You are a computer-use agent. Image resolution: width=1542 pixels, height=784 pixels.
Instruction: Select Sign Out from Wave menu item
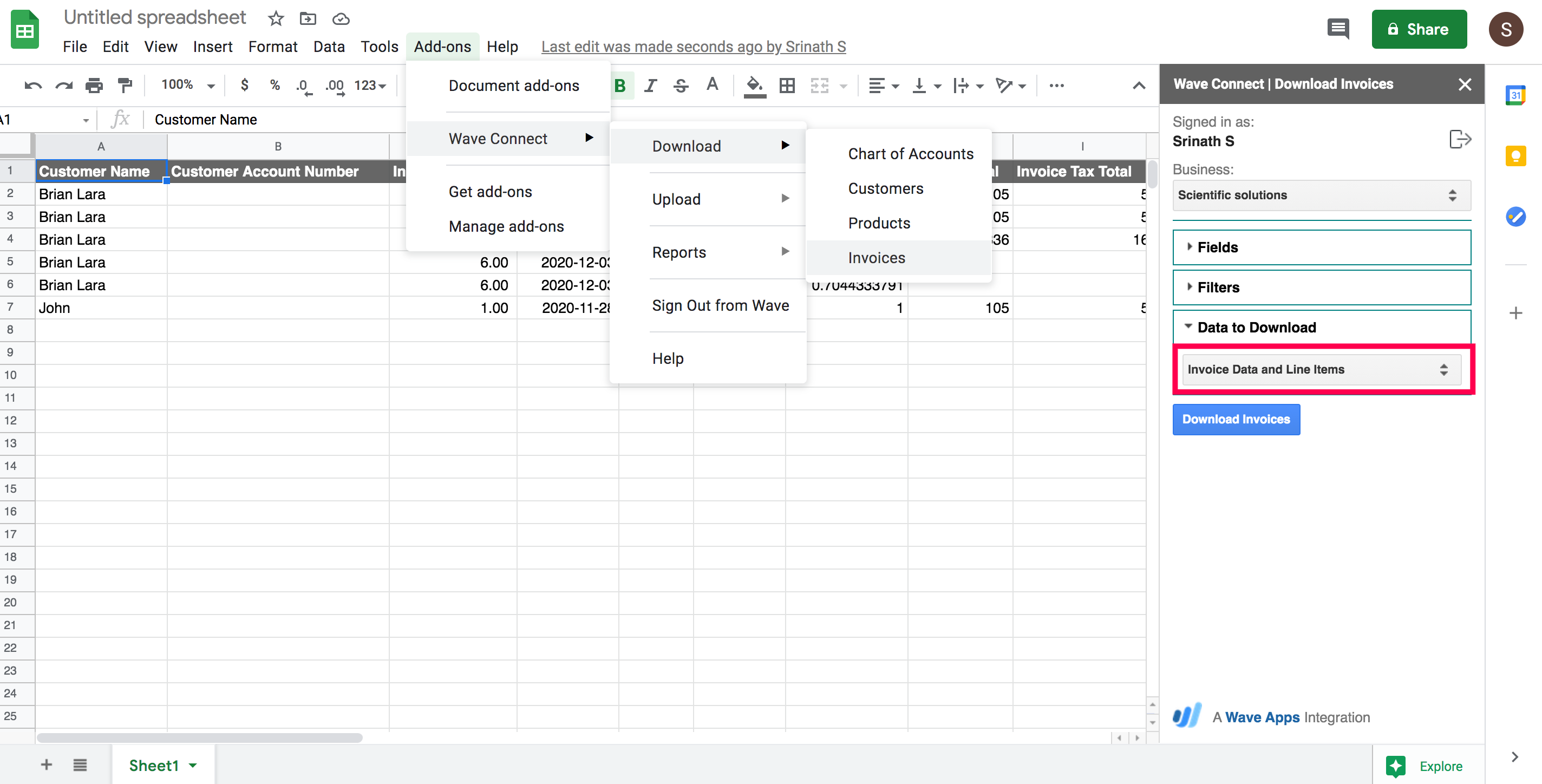(720, 305)
